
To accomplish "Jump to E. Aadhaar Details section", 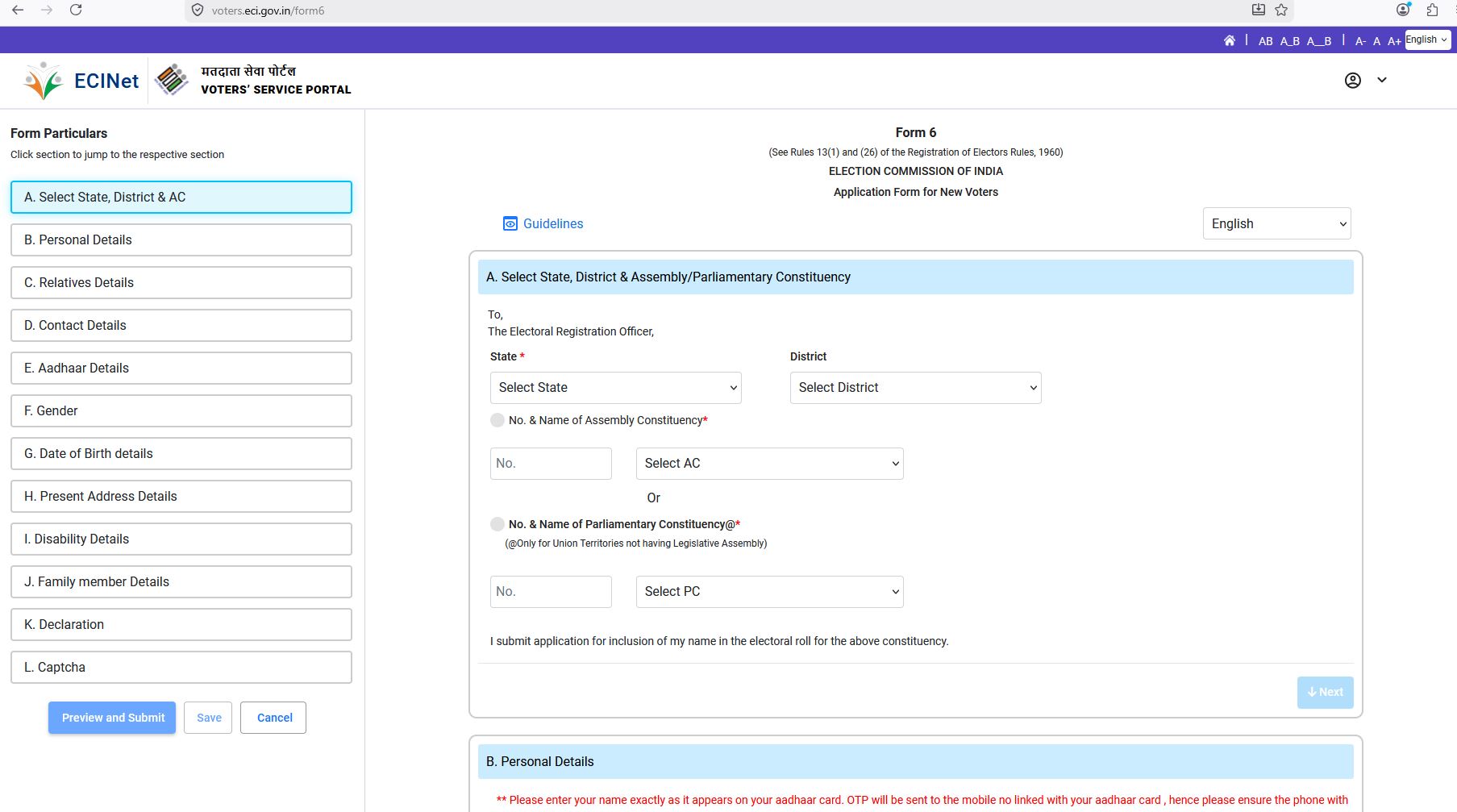I will [181, 368].
